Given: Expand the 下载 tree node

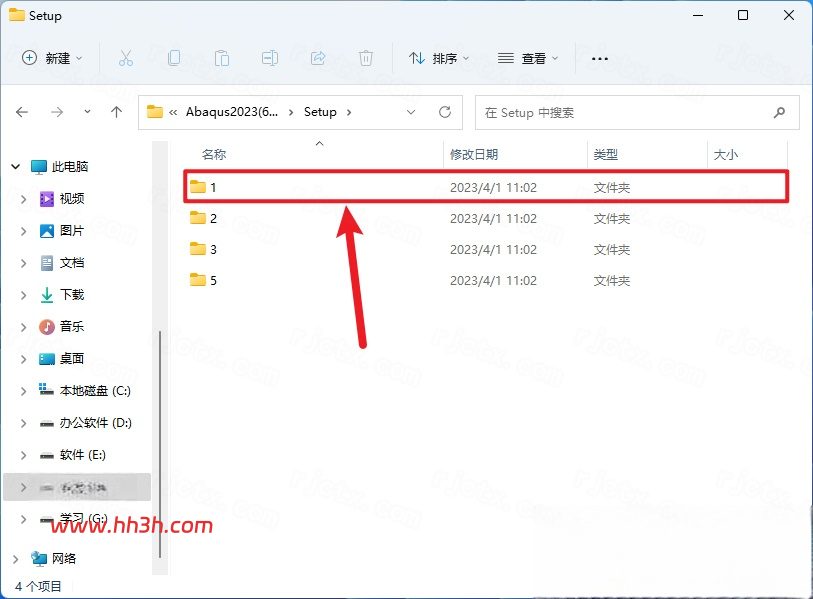Looking at the screenshot, I should pos(23,295).
